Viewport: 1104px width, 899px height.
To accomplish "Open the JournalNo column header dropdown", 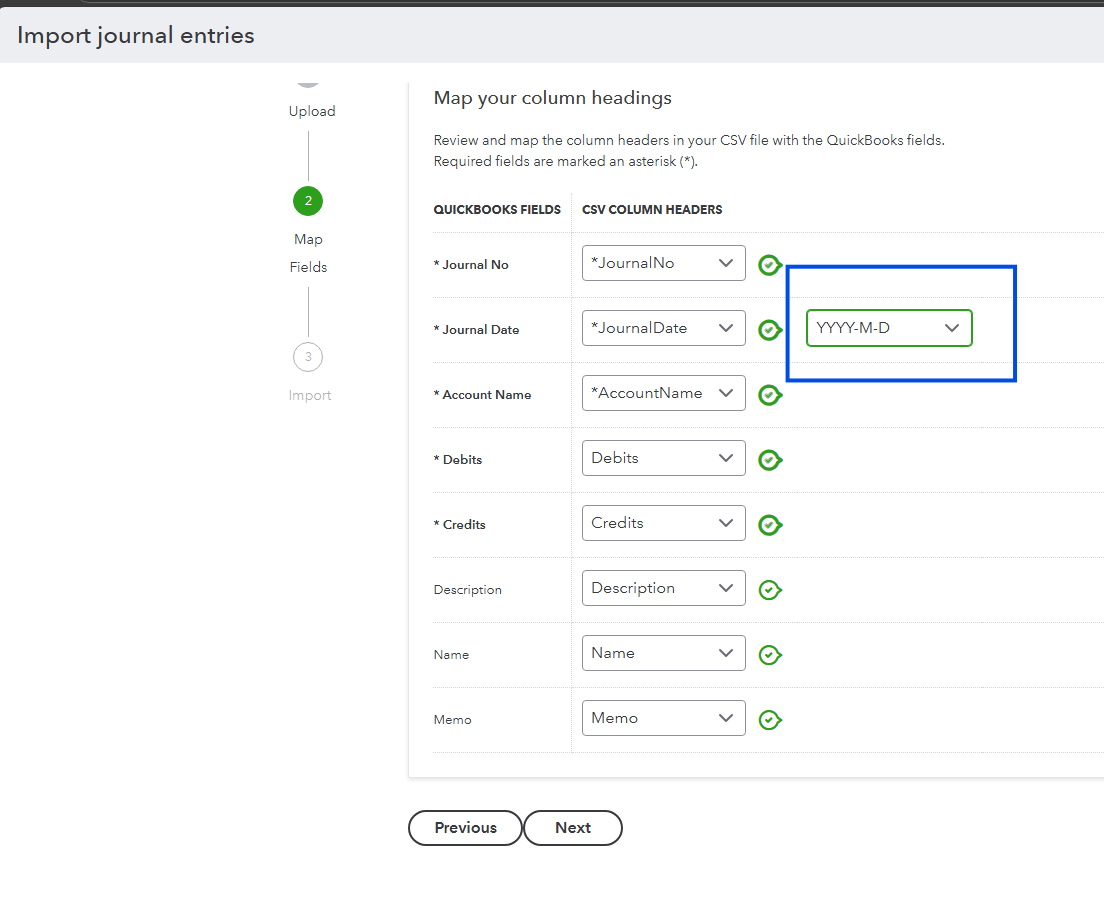I will tap(663, 263).
